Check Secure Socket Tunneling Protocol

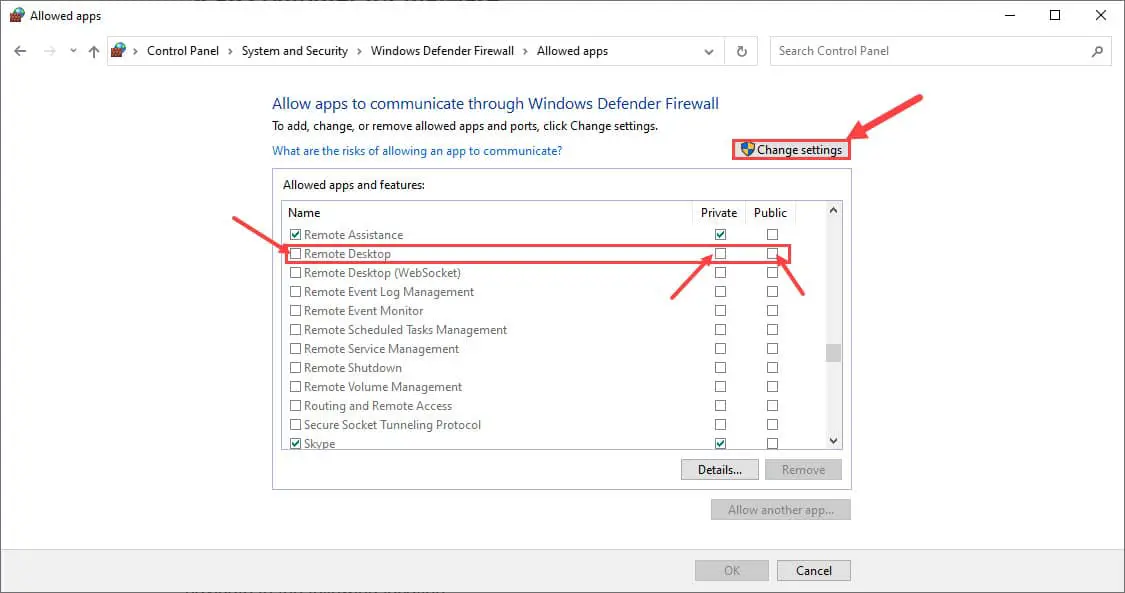(x=295, y=424)
